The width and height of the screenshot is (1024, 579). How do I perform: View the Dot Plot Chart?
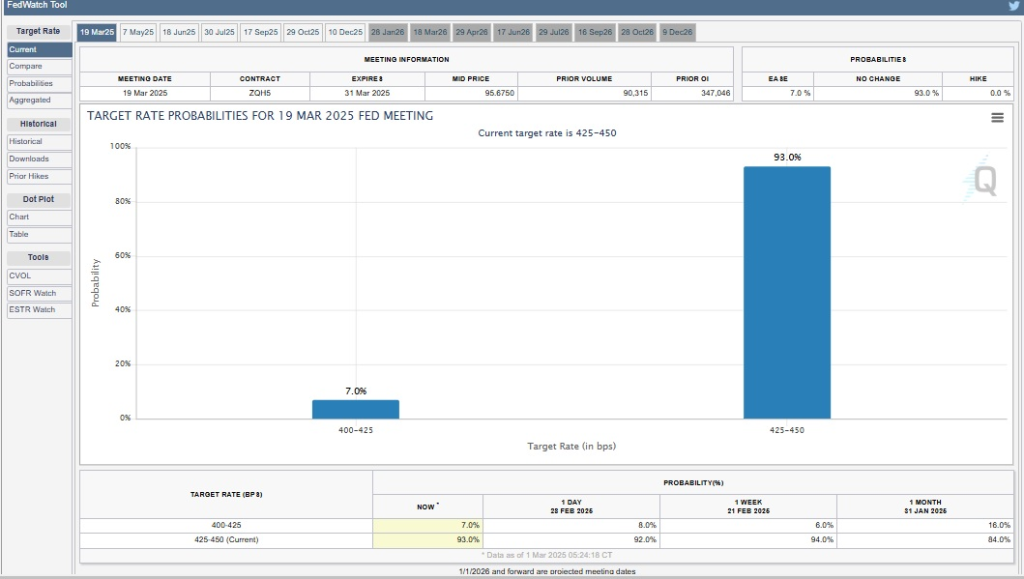click(x=38, y=217)
